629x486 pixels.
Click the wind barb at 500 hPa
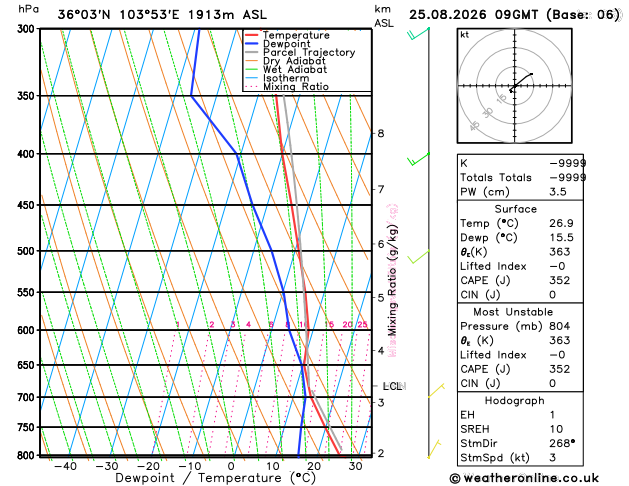tap(418, 257)
